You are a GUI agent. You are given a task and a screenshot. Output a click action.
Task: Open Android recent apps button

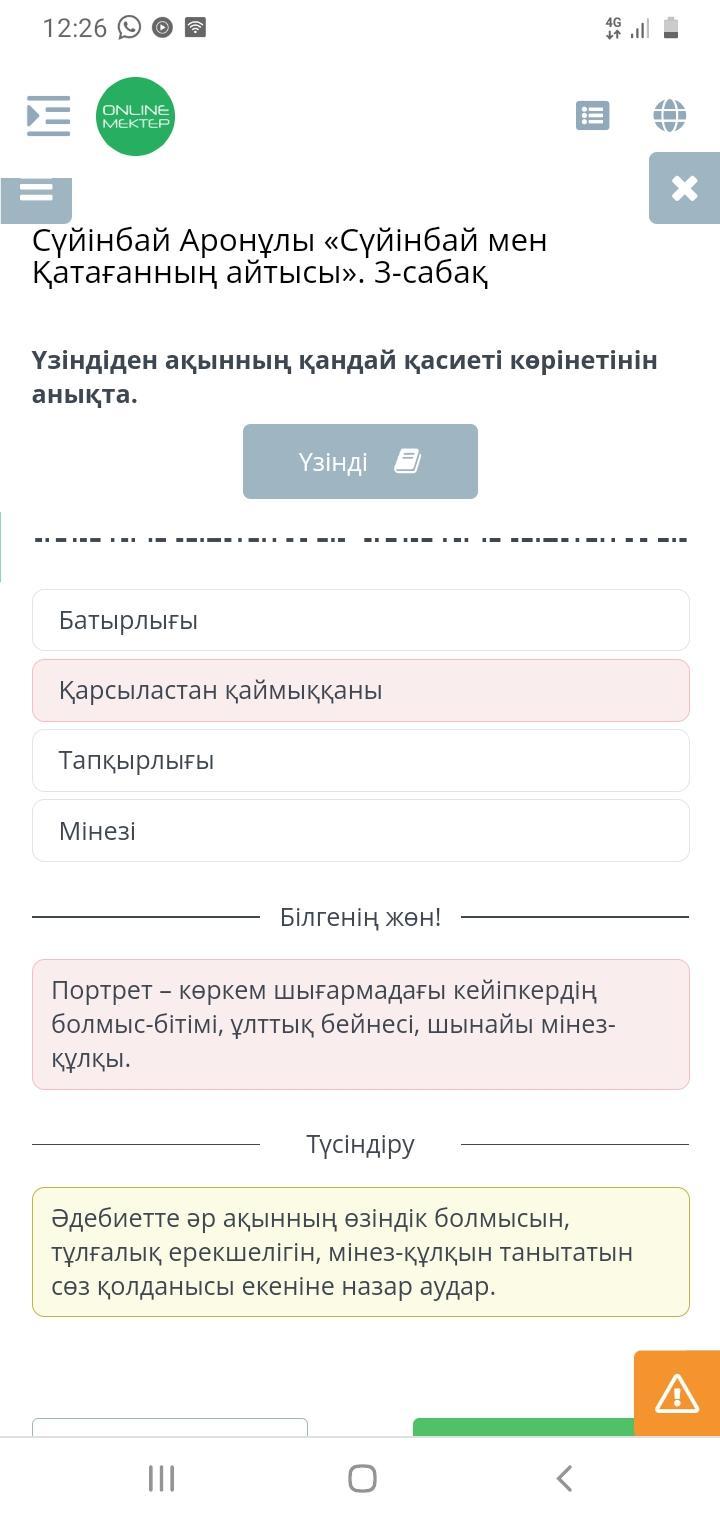coord(161,1478)
